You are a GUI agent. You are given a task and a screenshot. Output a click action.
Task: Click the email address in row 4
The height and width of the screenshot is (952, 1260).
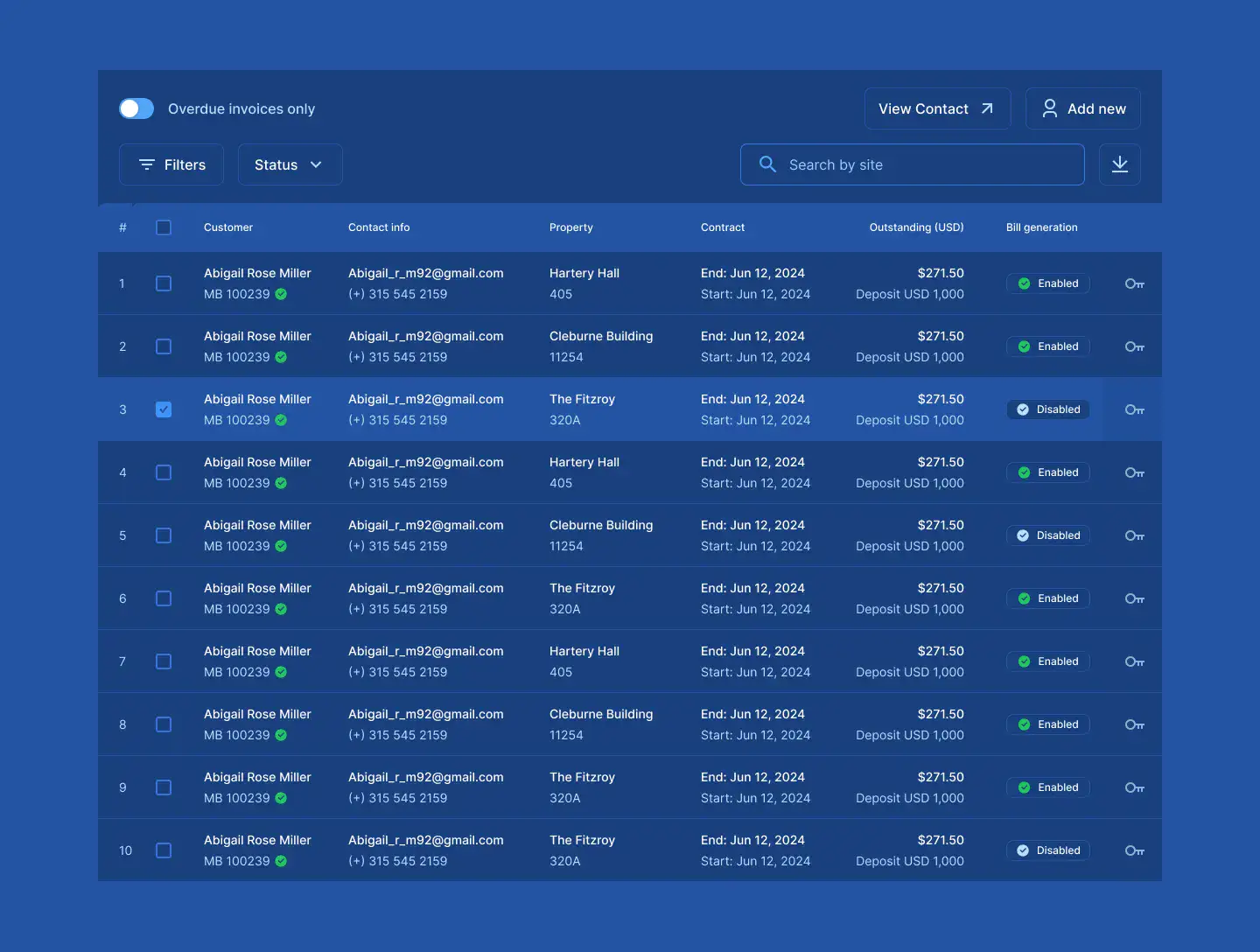pos(426,462)
